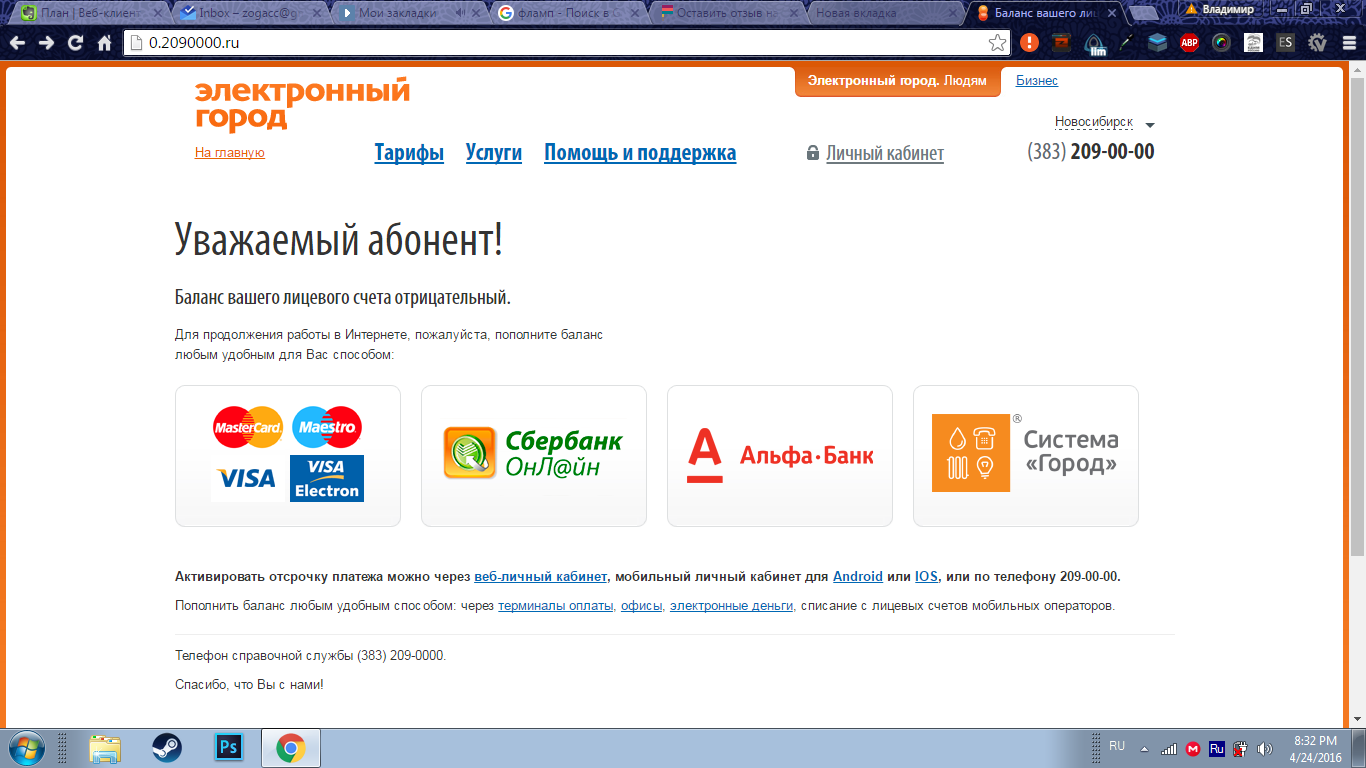Open the orange exclamation mark extension
Screen dimensions: 1366x768
click(x=1029, y=43)
